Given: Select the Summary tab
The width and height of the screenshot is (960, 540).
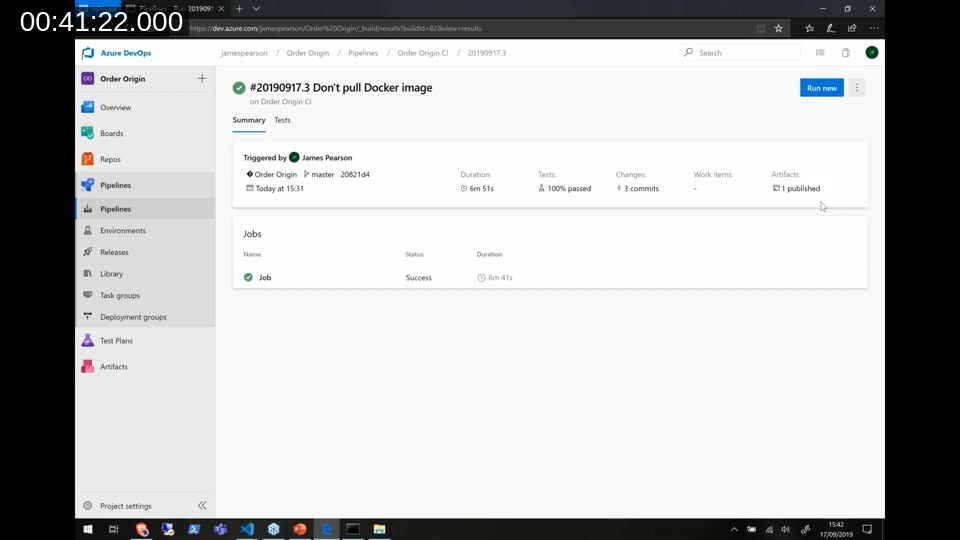Looking at the screenshot, I should [249, 120].
